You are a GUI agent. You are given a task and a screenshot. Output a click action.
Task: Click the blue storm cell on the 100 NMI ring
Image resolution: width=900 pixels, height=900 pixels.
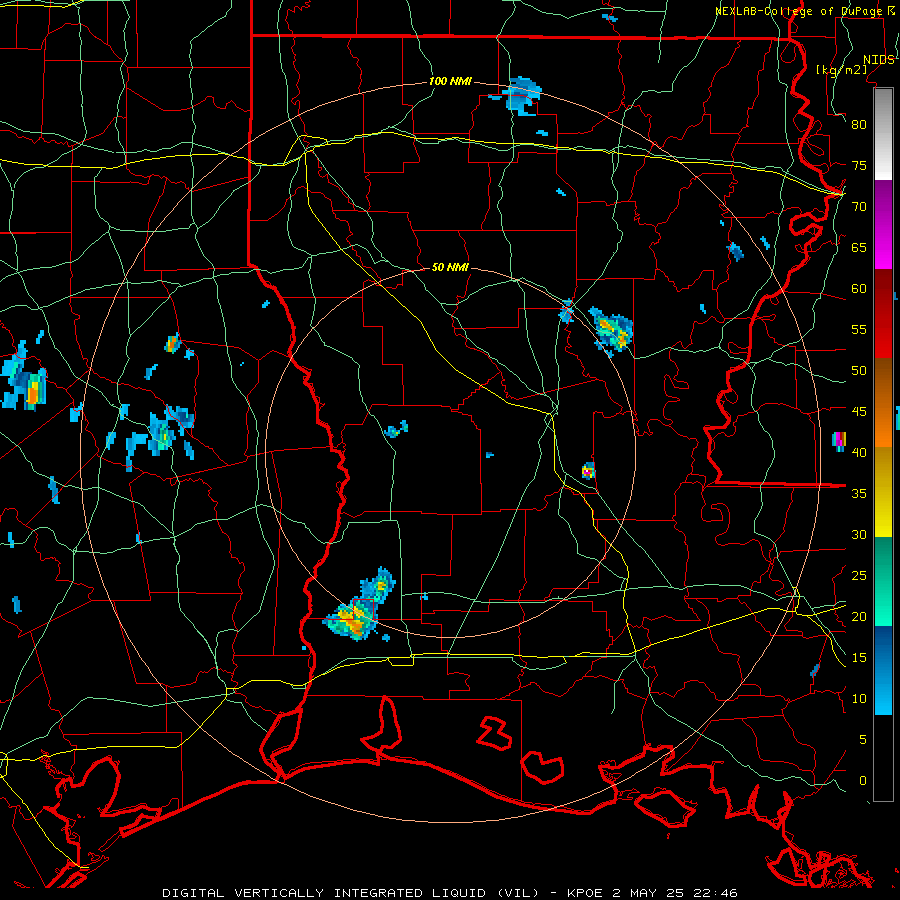(x=521, y=95)
